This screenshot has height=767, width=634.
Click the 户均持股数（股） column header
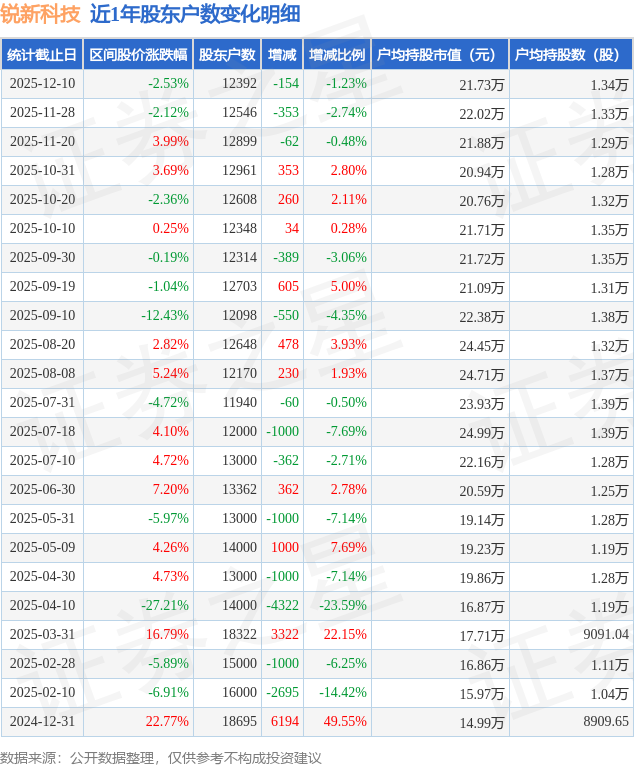click(x=571, y=55)
